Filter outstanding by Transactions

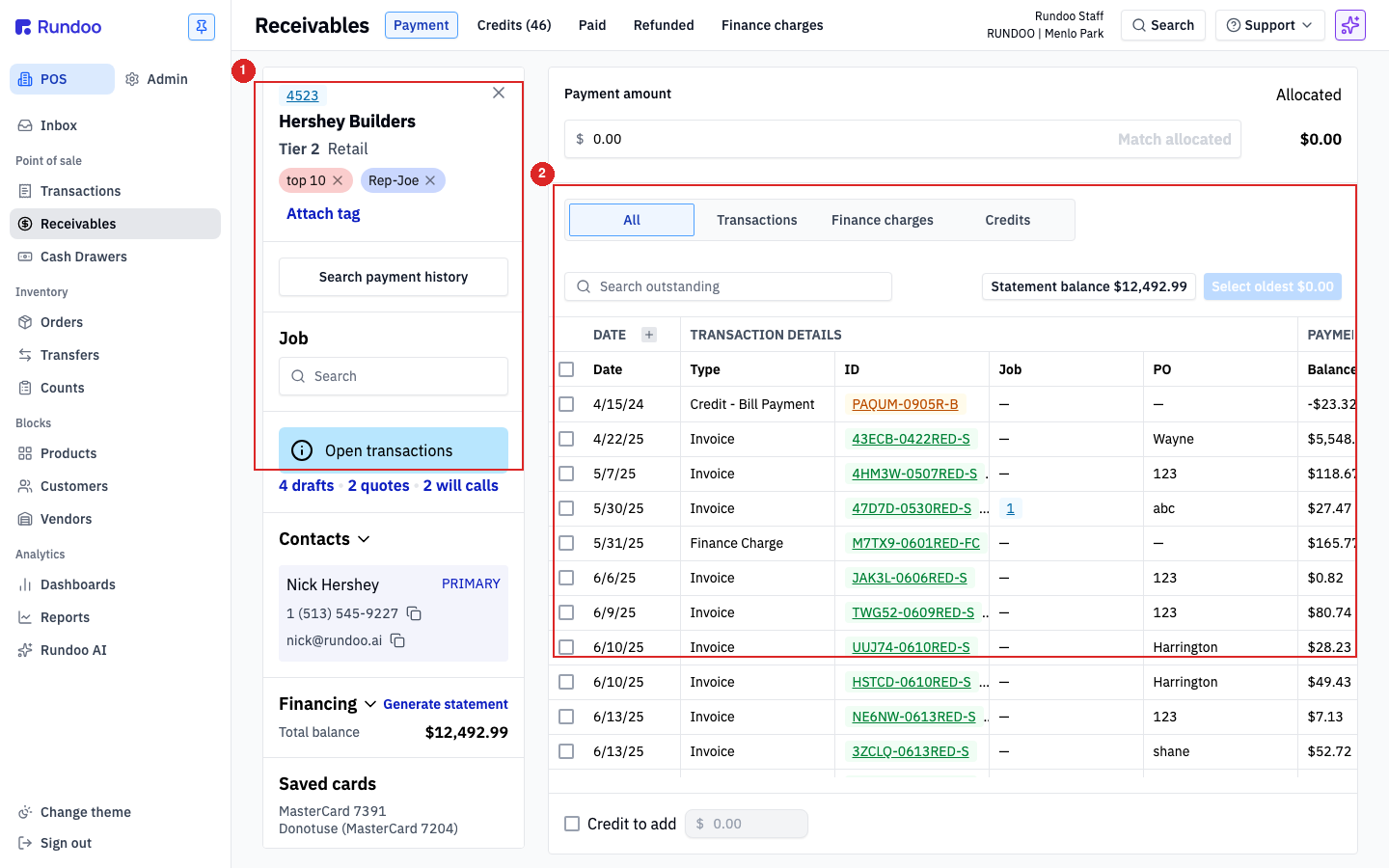757,220
